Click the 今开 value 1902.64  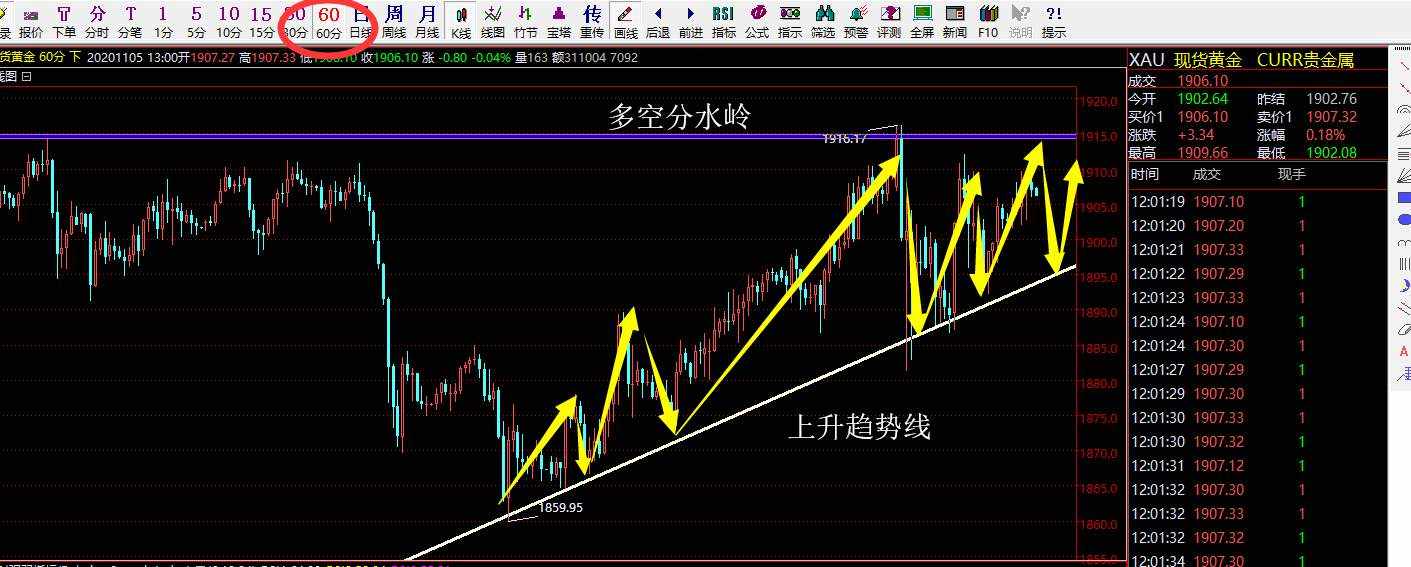pos(1203,99)
